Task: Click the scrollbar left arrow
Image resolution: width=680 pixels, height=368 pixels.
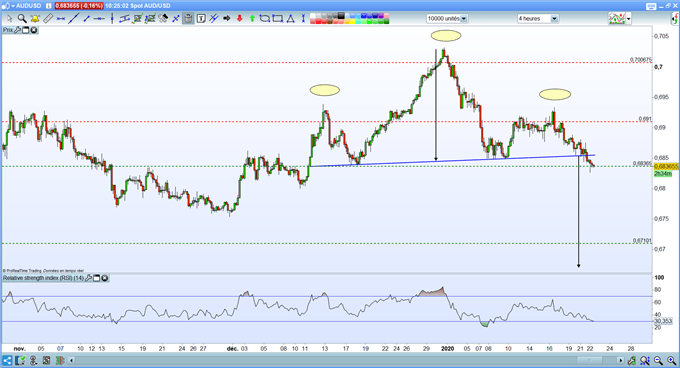Action: pos(72,361)
